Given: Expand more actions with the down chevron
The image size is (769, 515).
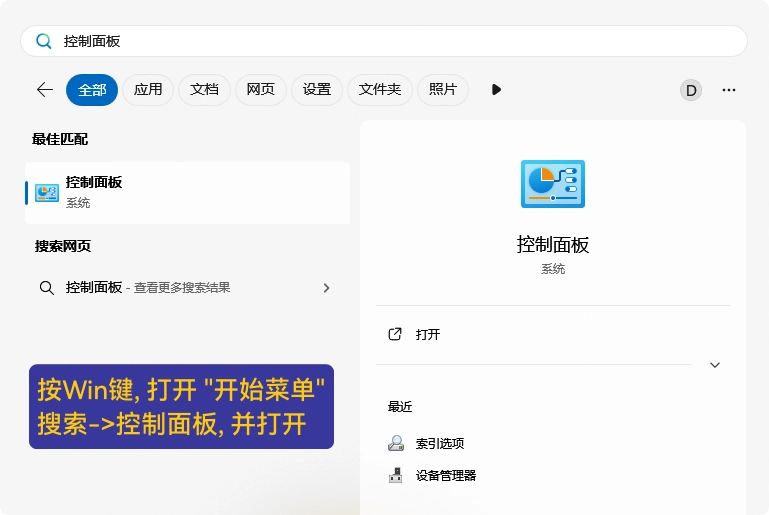Looking at the screenshot, I should [x=715, y=365].
